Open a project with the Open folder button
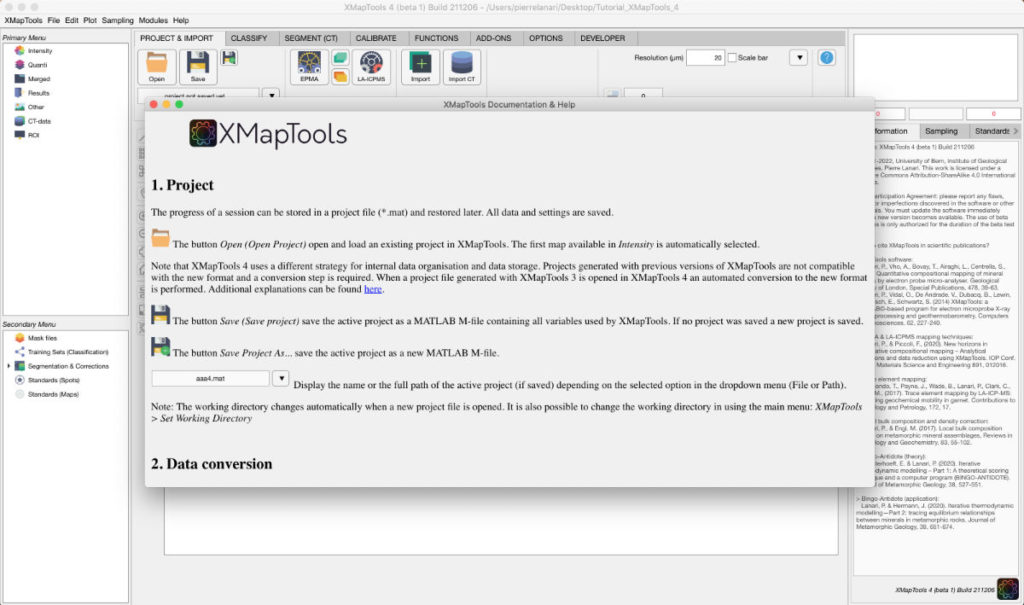1024x605 pixels. pyautogui.click(x=156, y=66)
